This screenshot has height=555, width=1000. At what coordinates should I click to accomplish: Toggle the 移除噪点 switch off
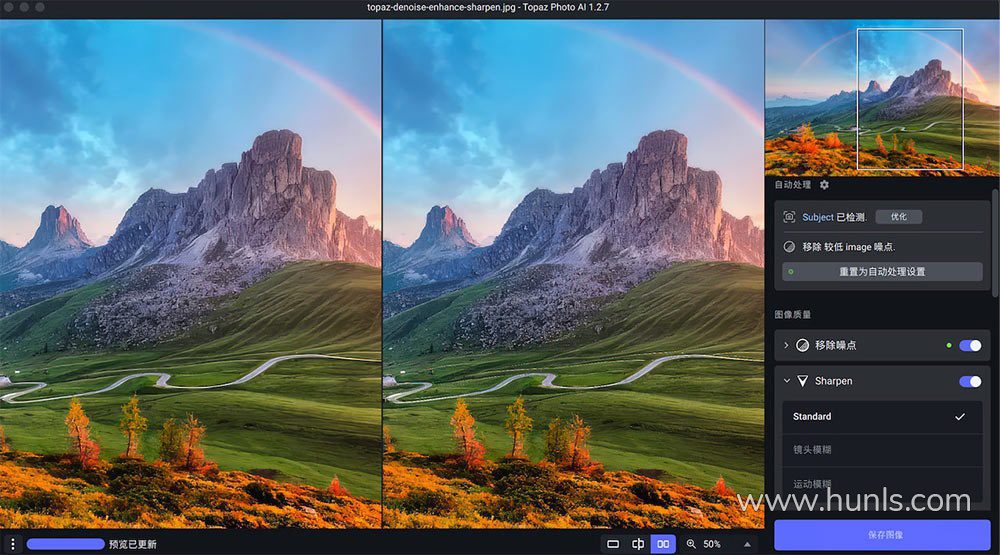click(970, 345)
